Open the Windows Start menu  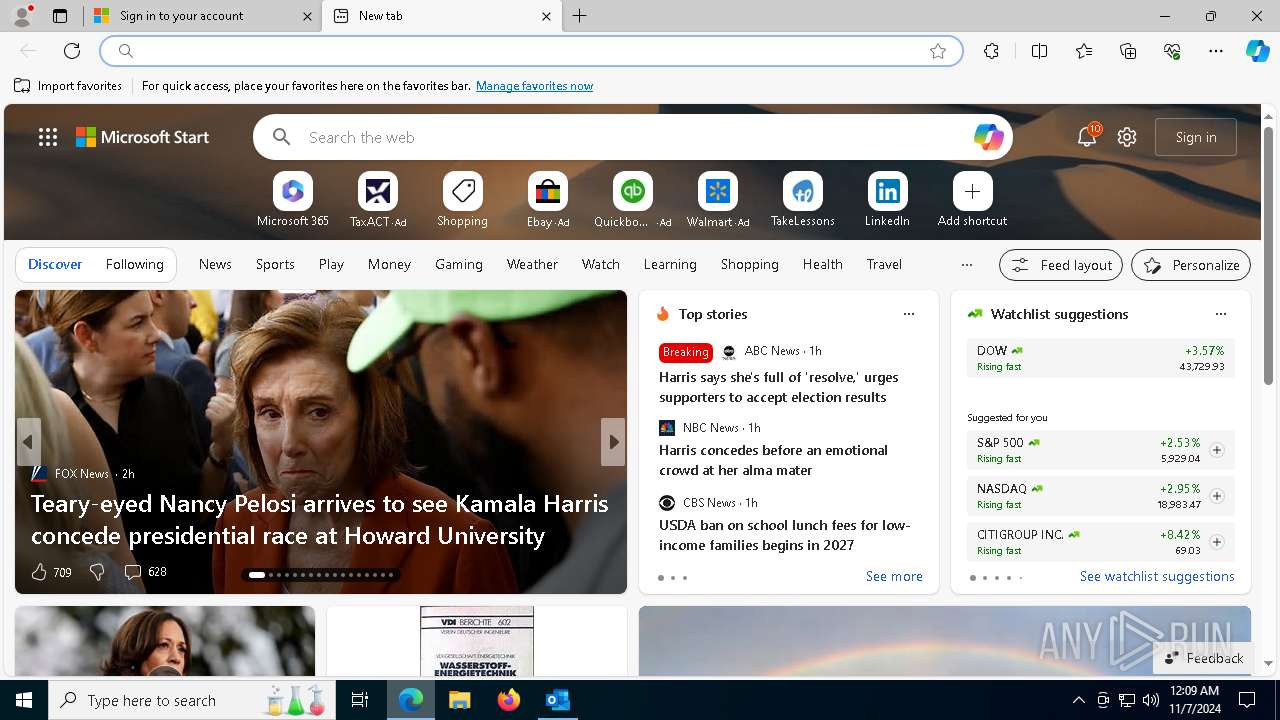(24, 700)
